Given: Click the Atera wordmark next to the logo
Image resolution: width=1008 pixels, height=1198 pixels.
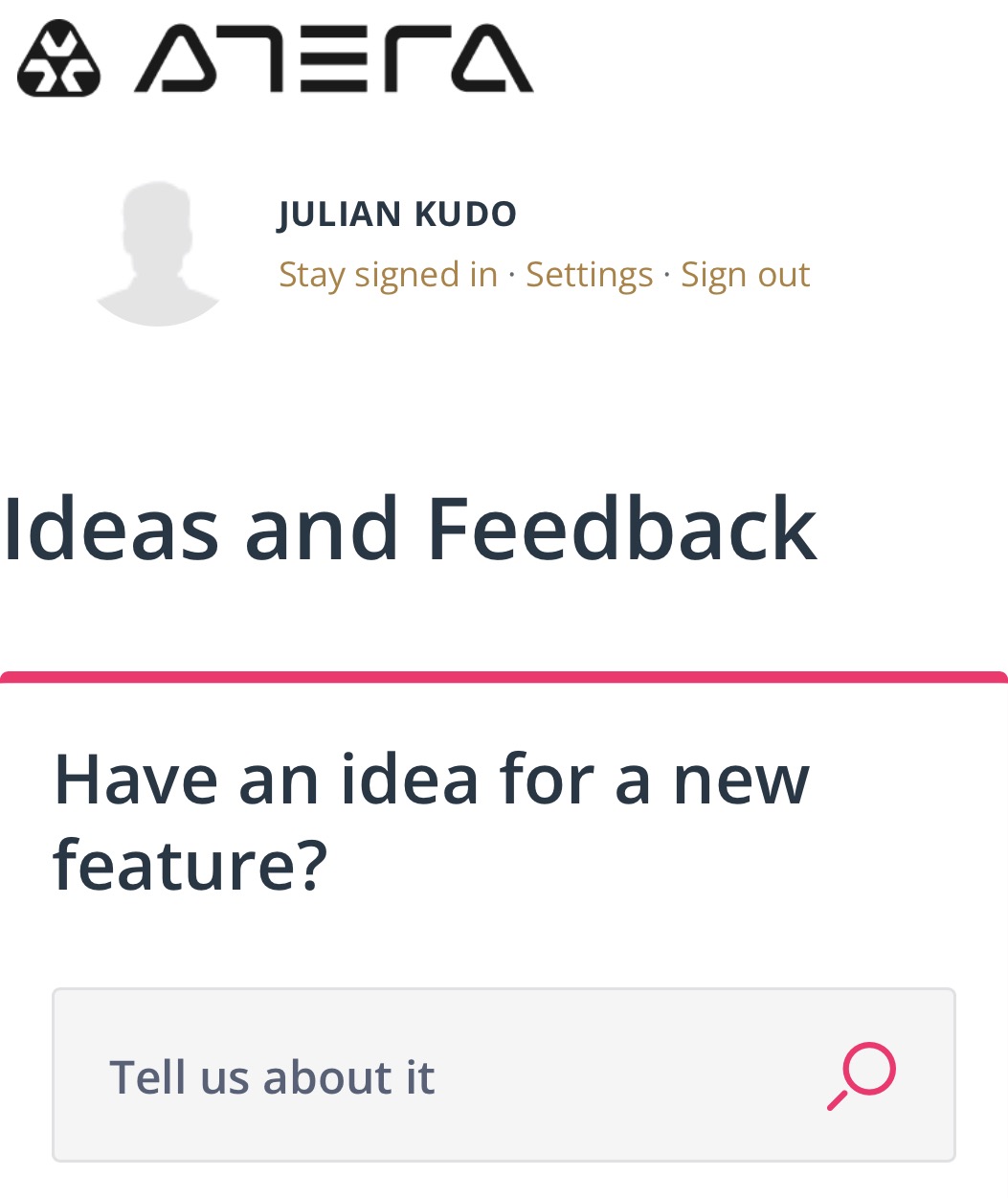Looking at the screenshot, I should click(333, 57).
